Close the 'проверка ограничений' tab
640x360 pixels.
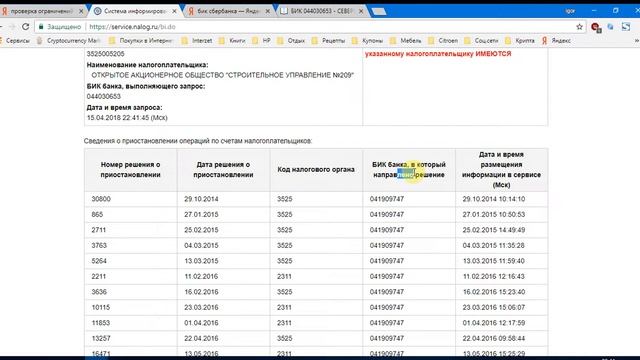coord(81,11)
